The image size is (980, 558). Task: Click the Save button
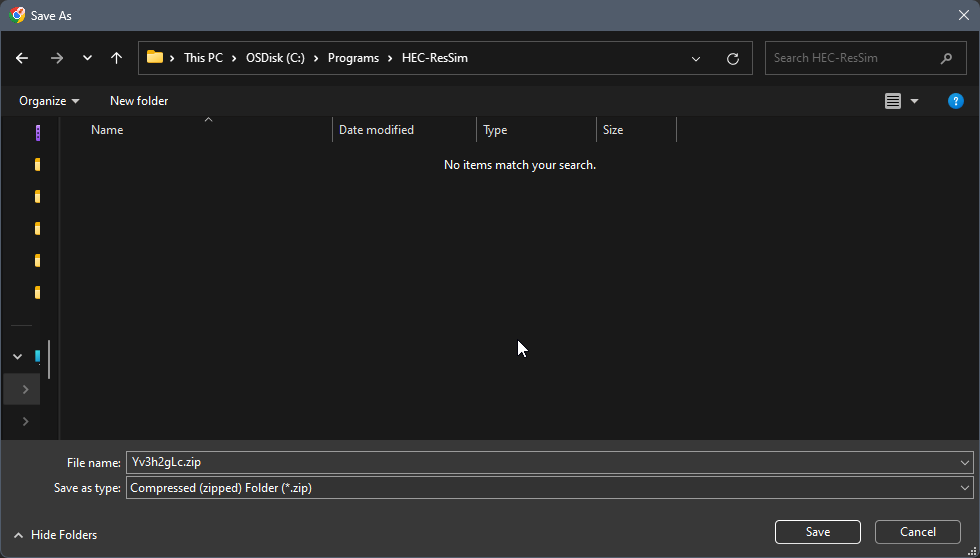click(817, 532)
